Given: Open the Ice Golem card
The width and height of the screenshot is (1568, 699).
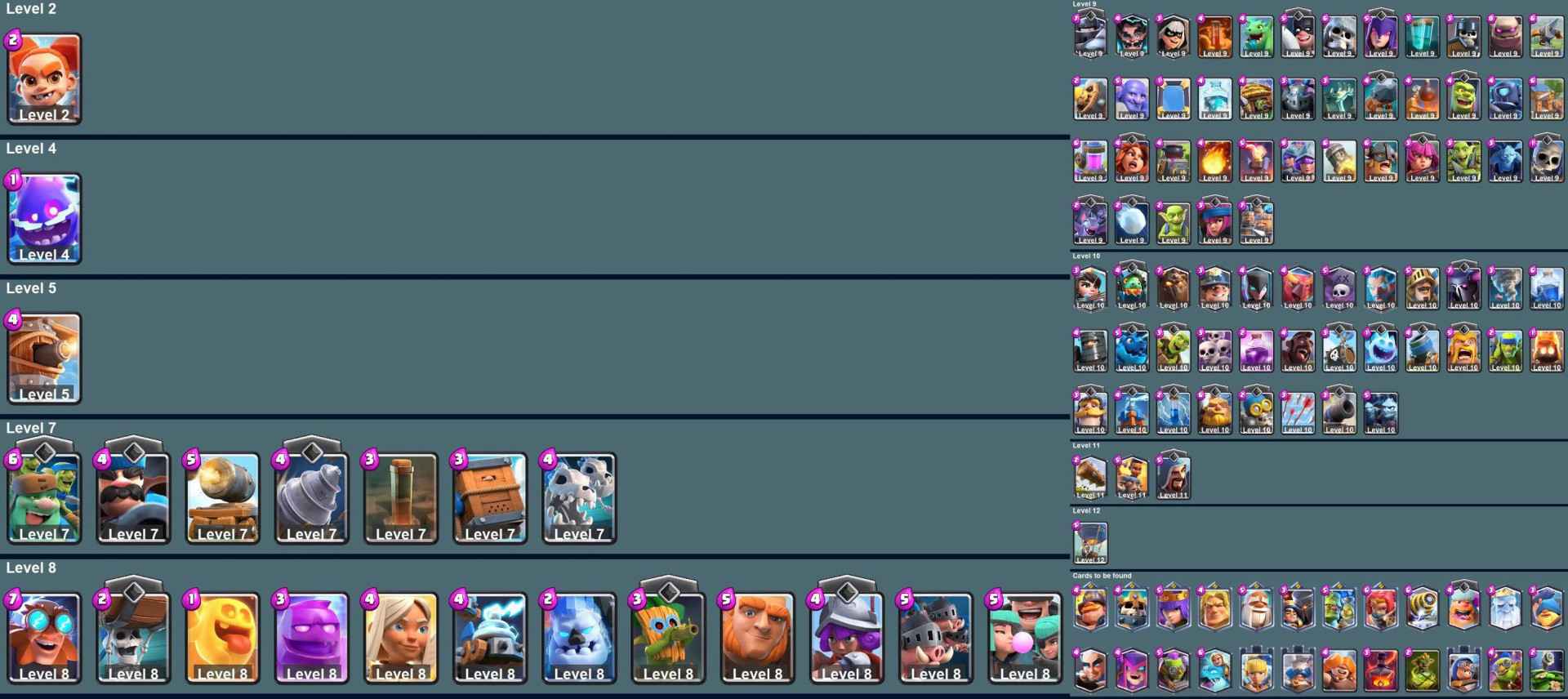Looking at the screenshot, I should tap(579, 638).
